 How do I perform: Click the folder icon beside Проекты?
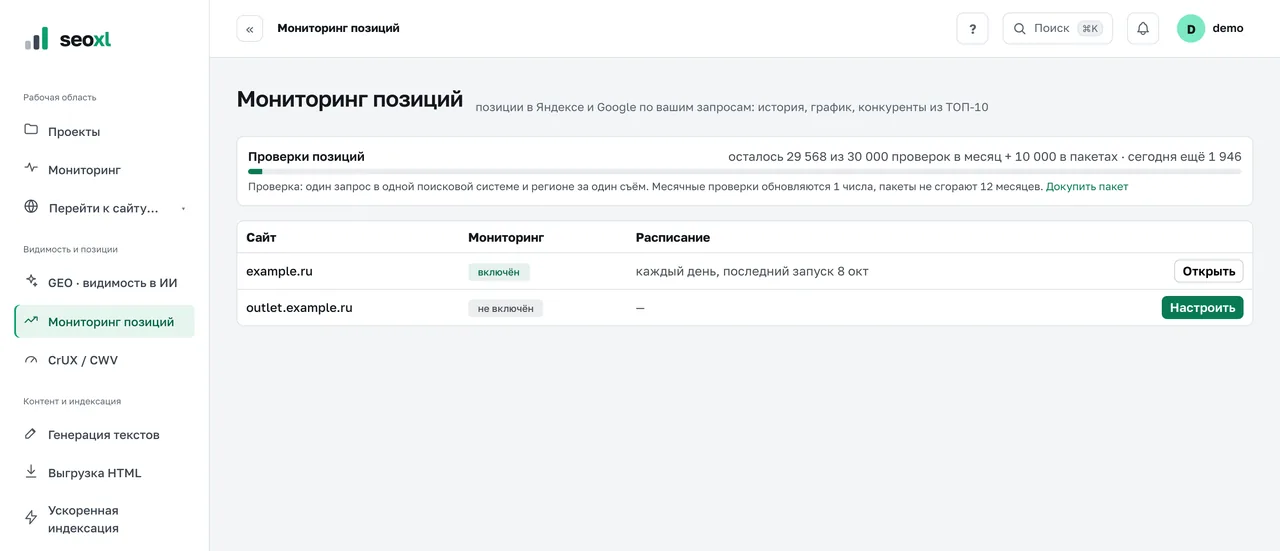pos(31,131)
